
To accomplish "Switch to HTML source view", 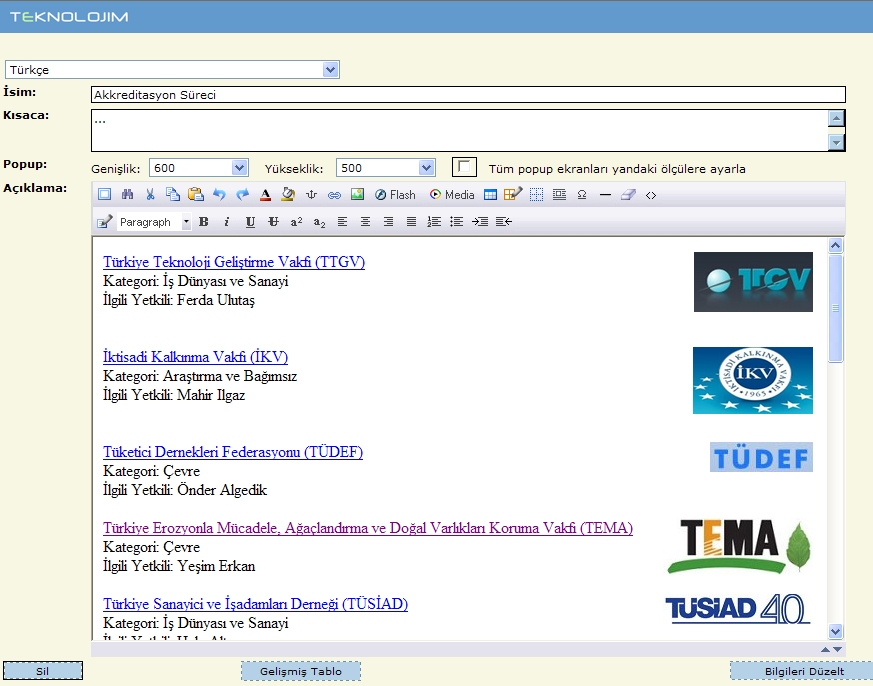I will pyautogui.click(x=651, y=195).
